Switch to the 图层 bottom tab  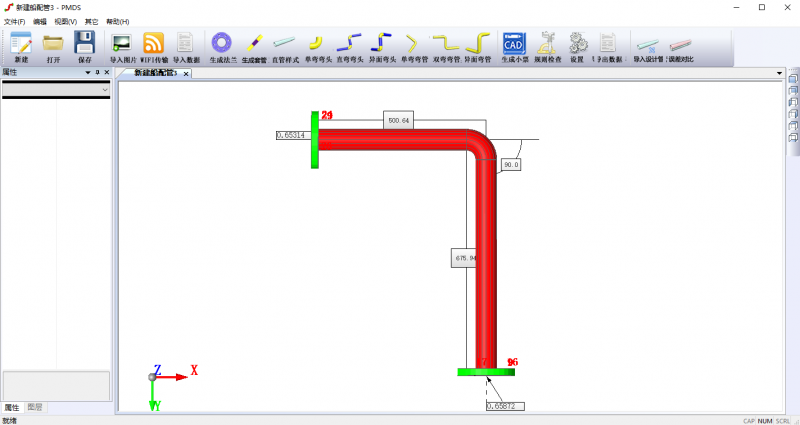(35, 407)
